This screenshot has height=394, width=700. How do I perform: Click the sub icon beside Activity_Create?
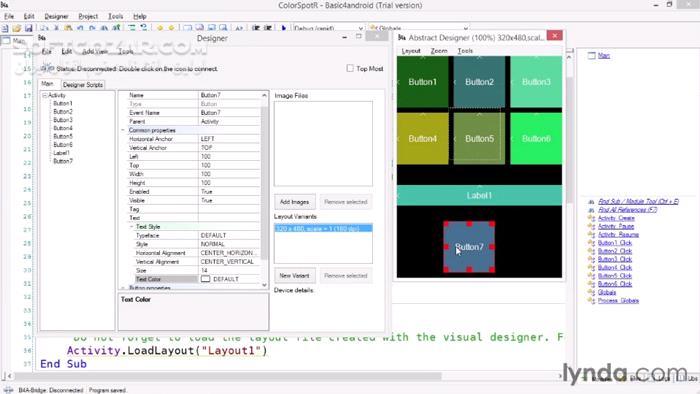(x=591, y=218)
